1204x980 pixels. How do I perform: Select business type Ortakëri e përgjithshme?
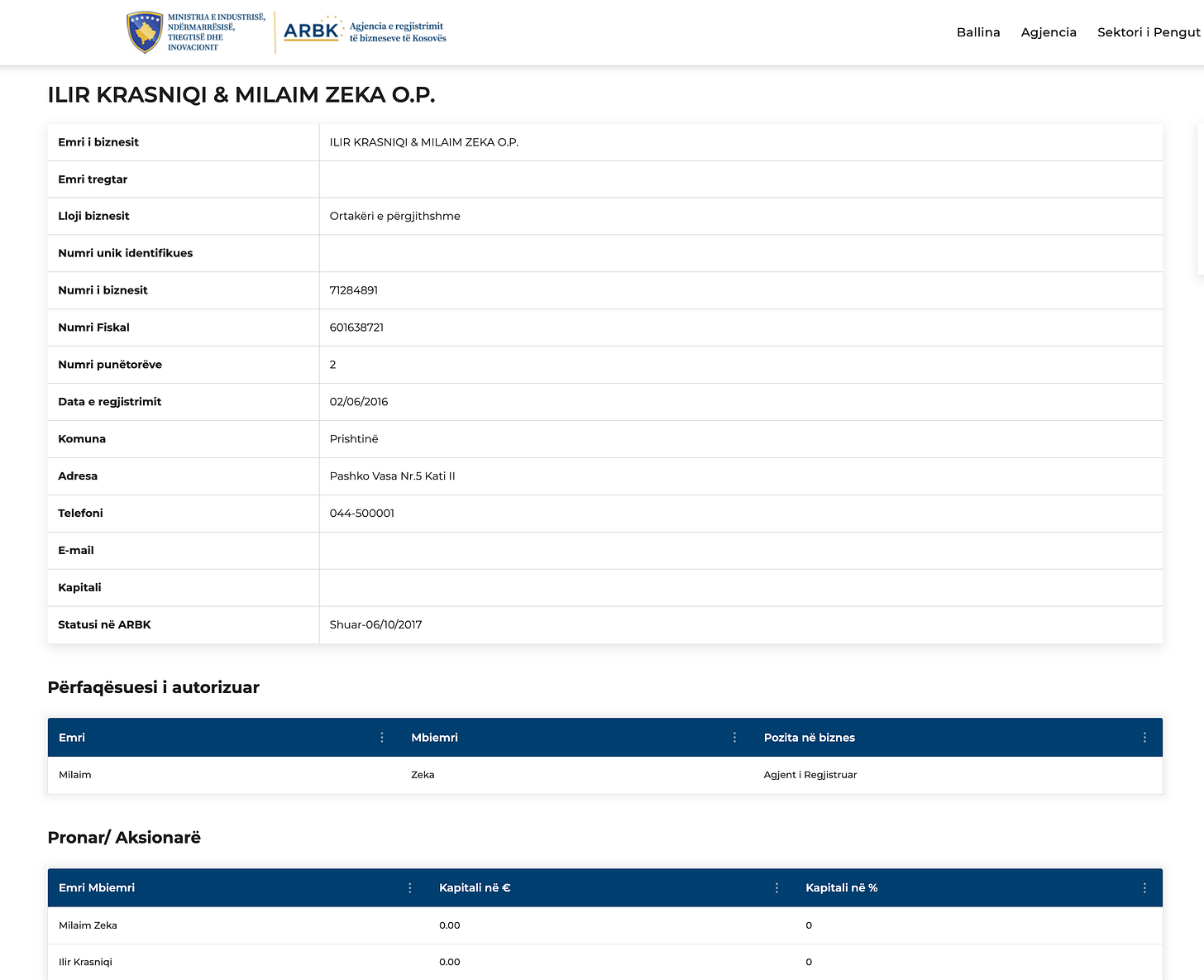tap(395, 216)
